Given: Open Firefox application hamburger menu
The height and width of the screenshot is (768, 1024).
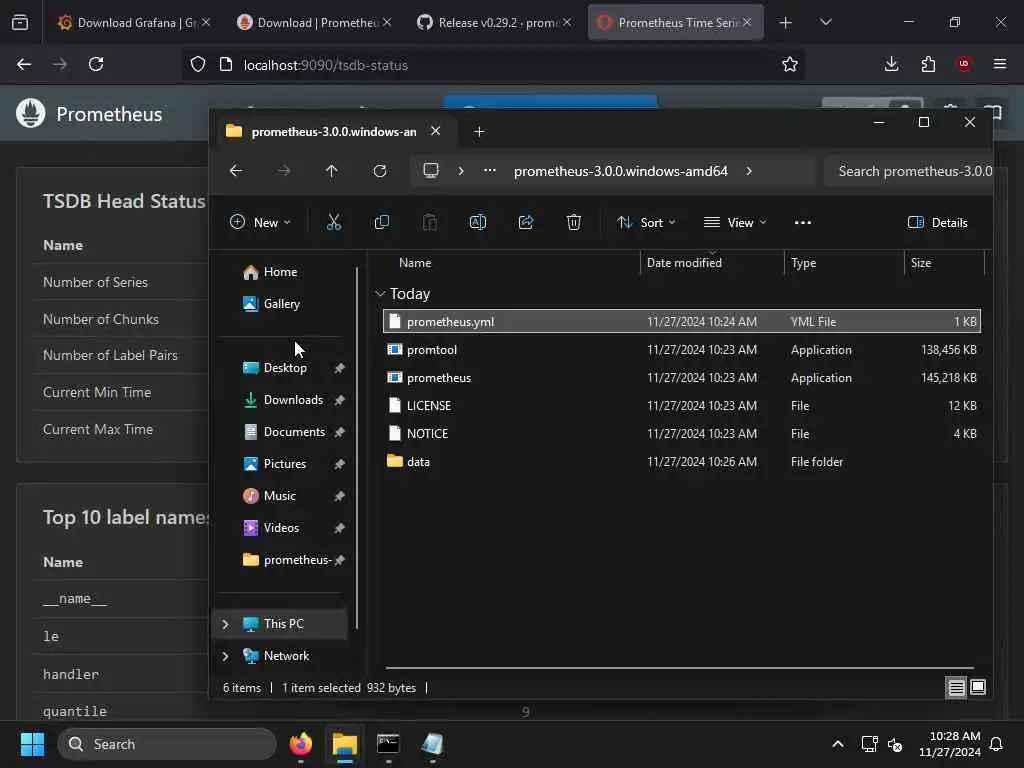Looking at the screenshot, I should coord(1000,64).
